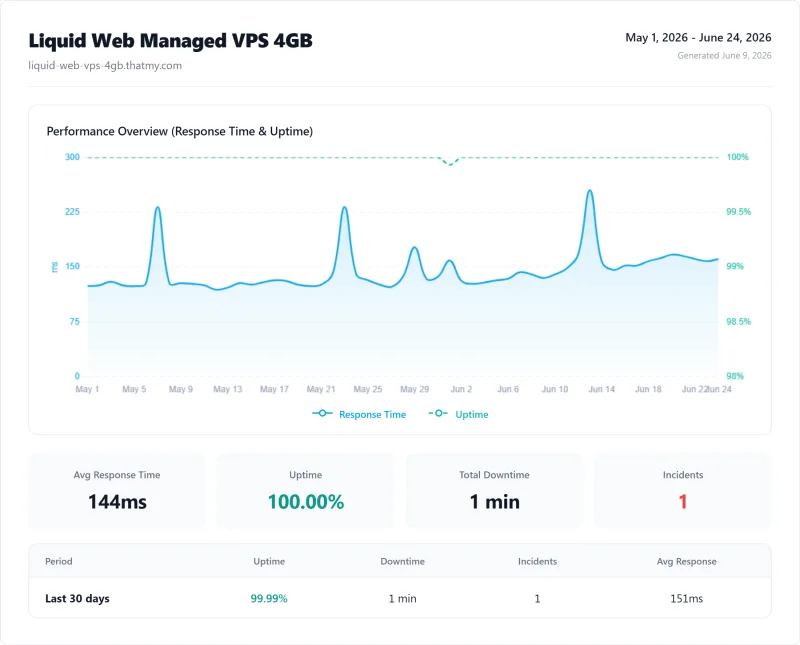Click the 151ms avg response cell
This screenshot has height=645, width=800.
686,599
